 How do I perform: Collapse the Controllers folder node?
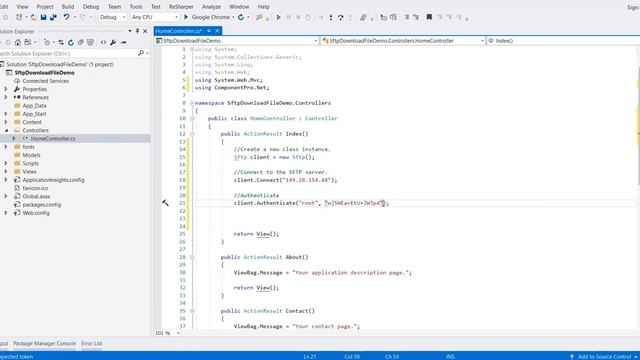pos(6,130)
